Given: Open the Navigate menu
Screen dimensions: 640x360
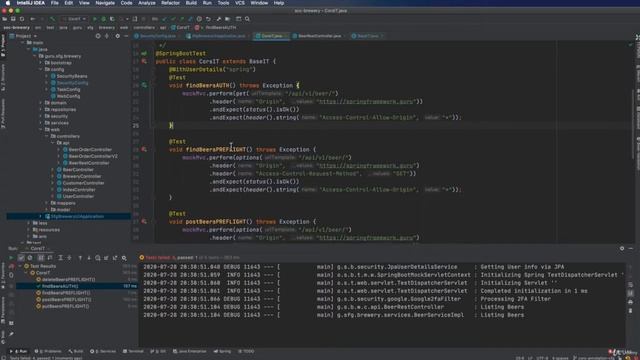Looking at the screenshot, I should point(105,3).
